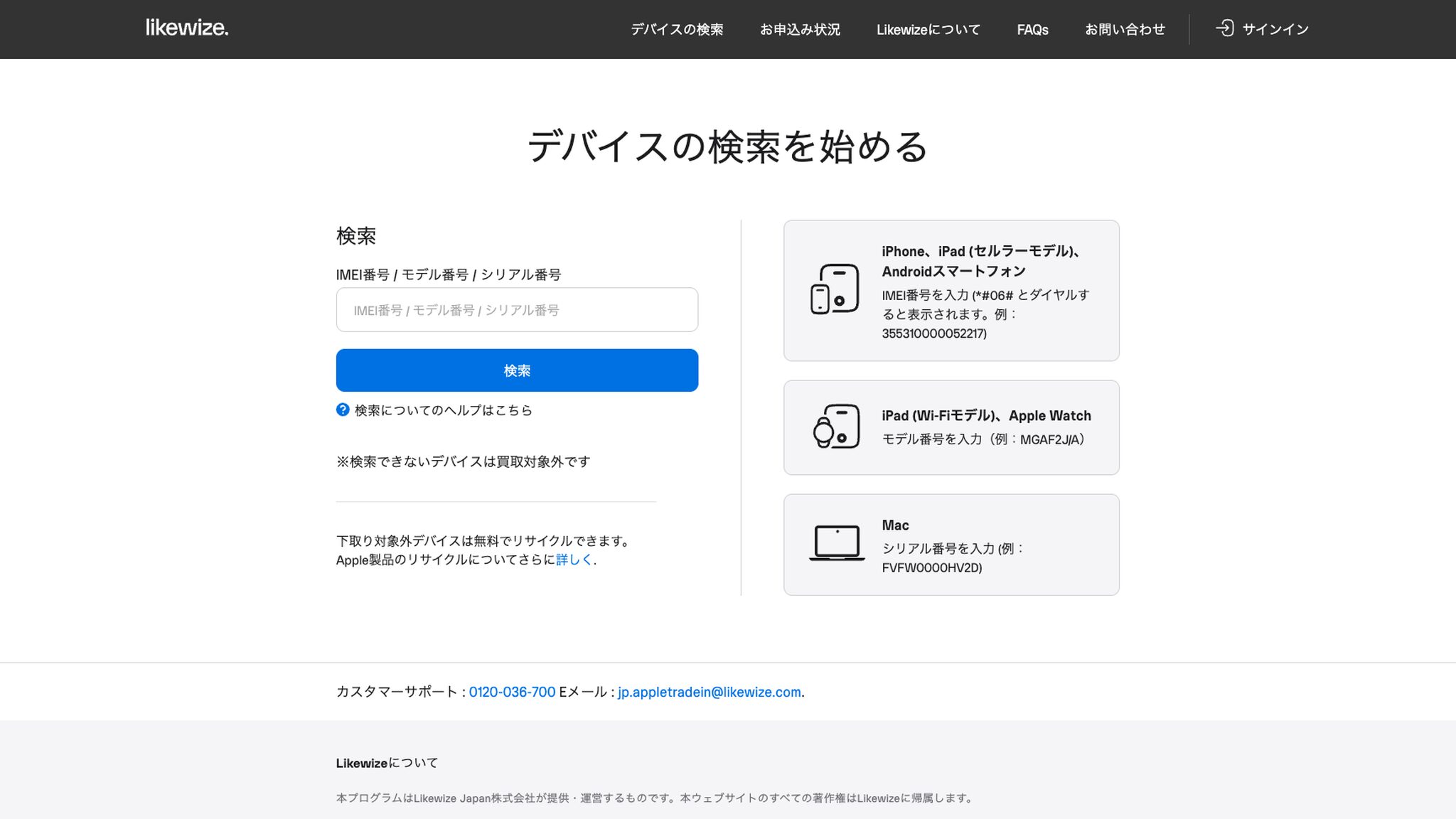
Task: Open お問い合わせ navigation item
Action: click(1125, 29)
